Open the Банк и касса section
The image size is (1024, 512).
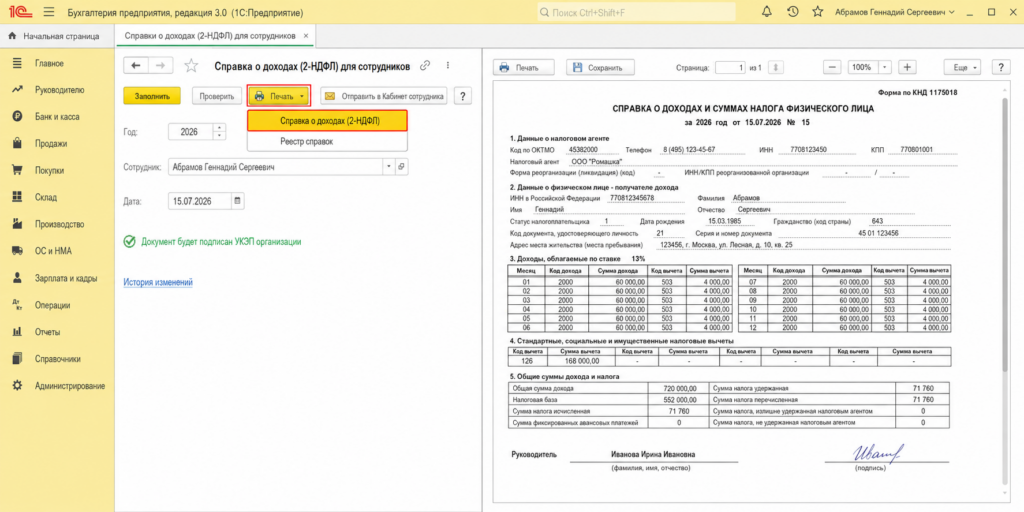tap(57, 117)
